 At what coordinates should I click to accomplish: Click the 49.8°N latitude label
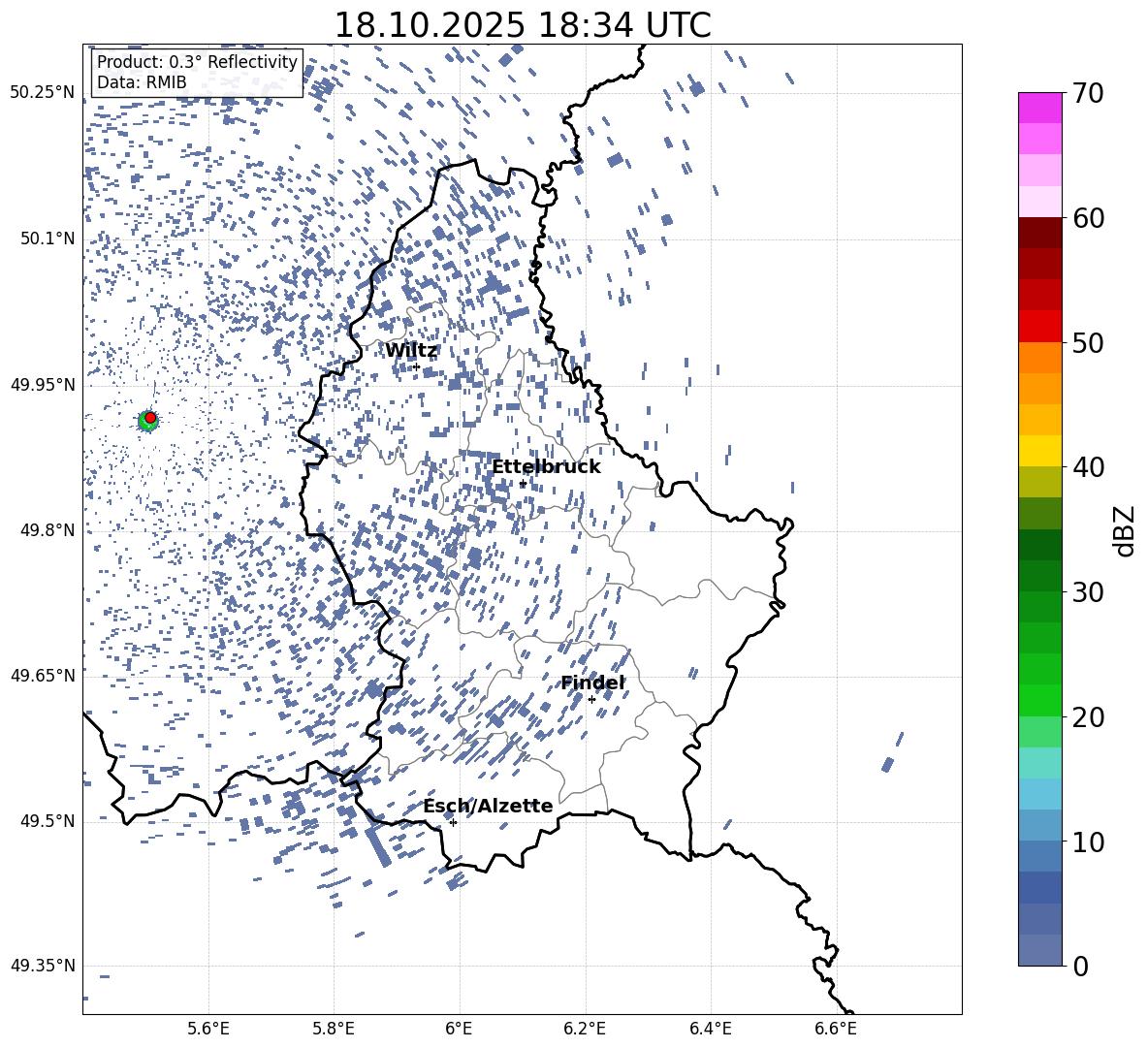pyautogui.click(x=47, y=530)
